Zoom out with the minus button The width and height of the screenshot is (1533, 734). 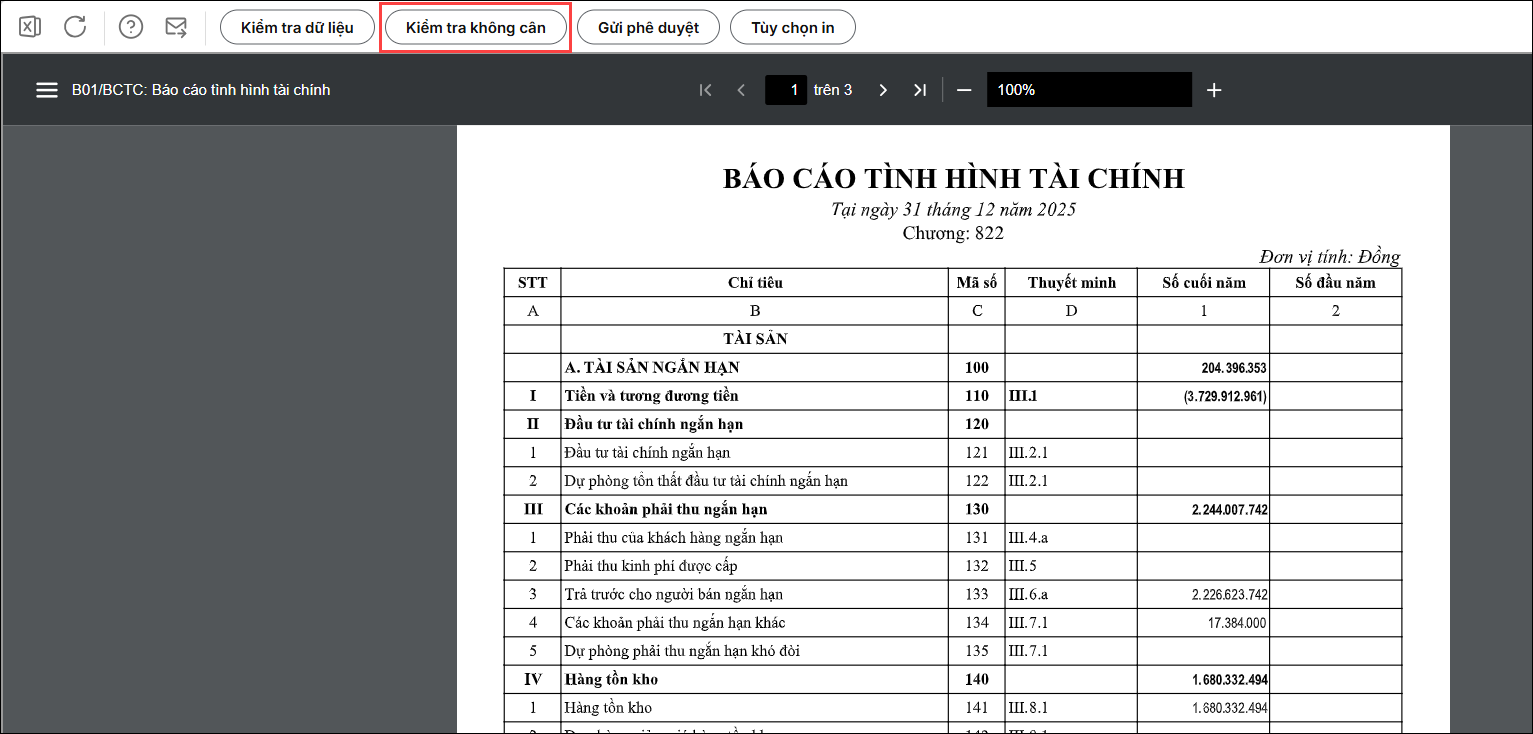tap(964, 90)
